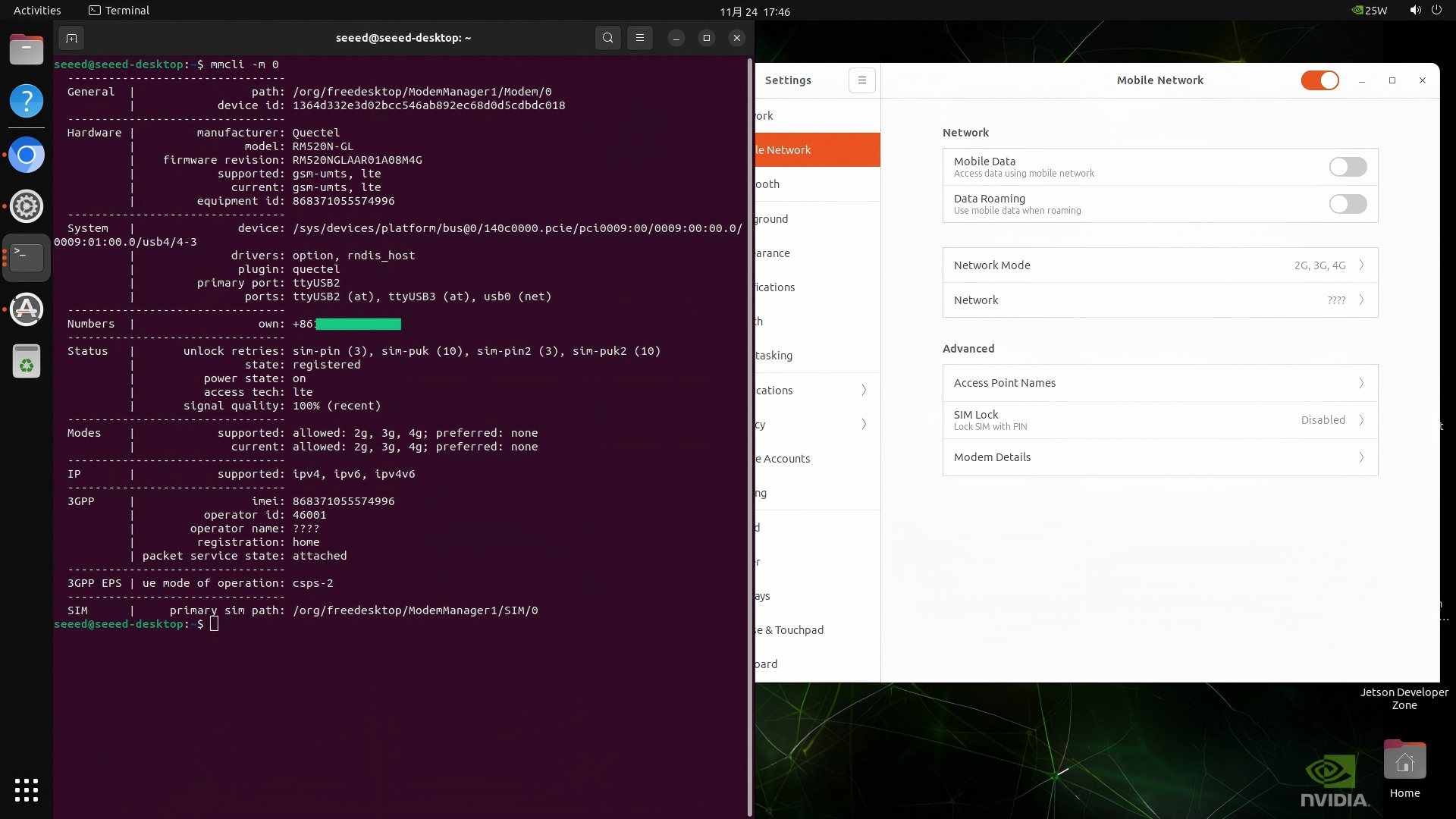Launch Chromium browser from the dock

pos(27,155)
